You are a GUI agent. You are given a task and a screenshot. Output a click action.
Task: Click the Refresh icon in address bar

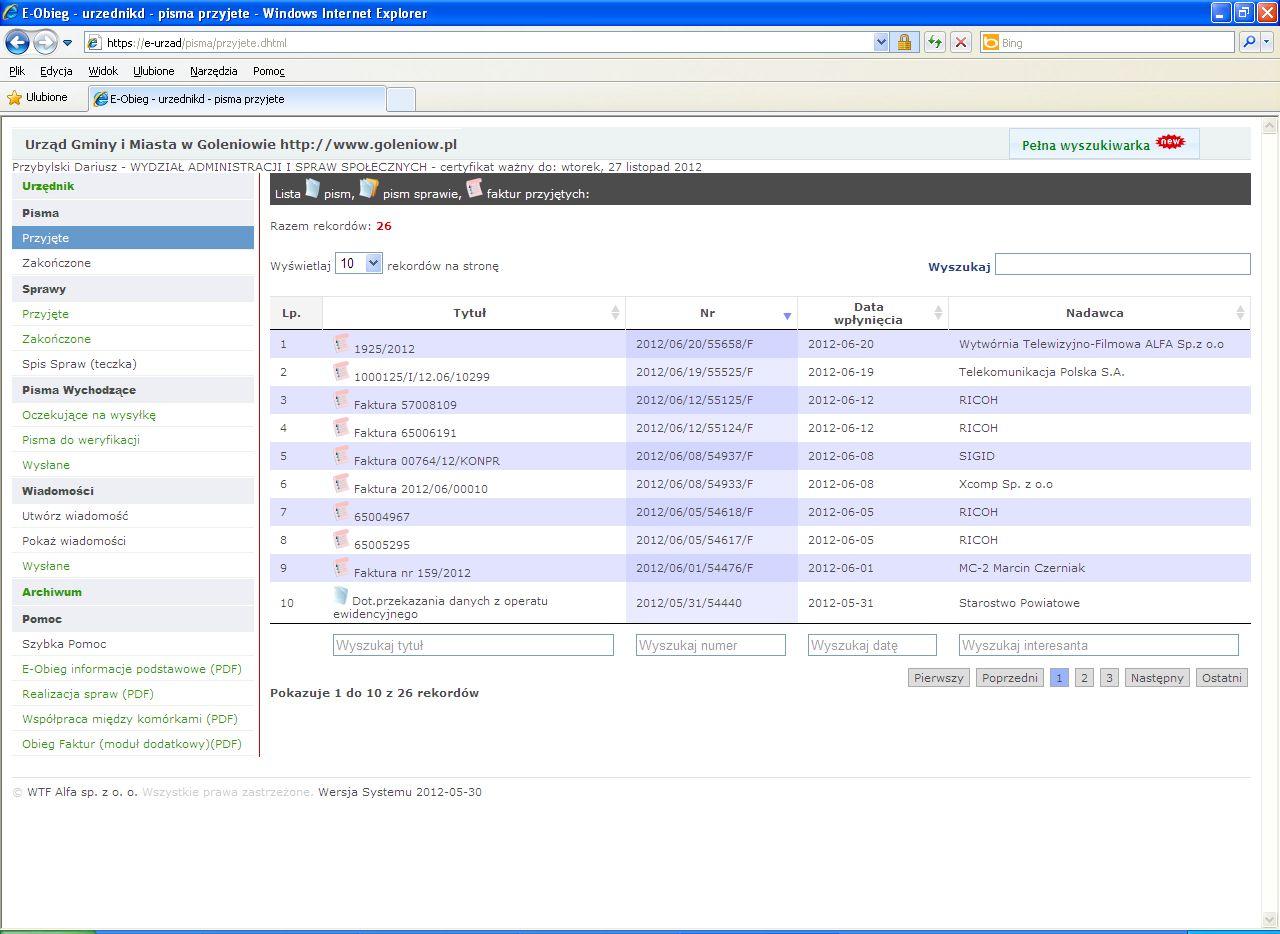[934, 42]
